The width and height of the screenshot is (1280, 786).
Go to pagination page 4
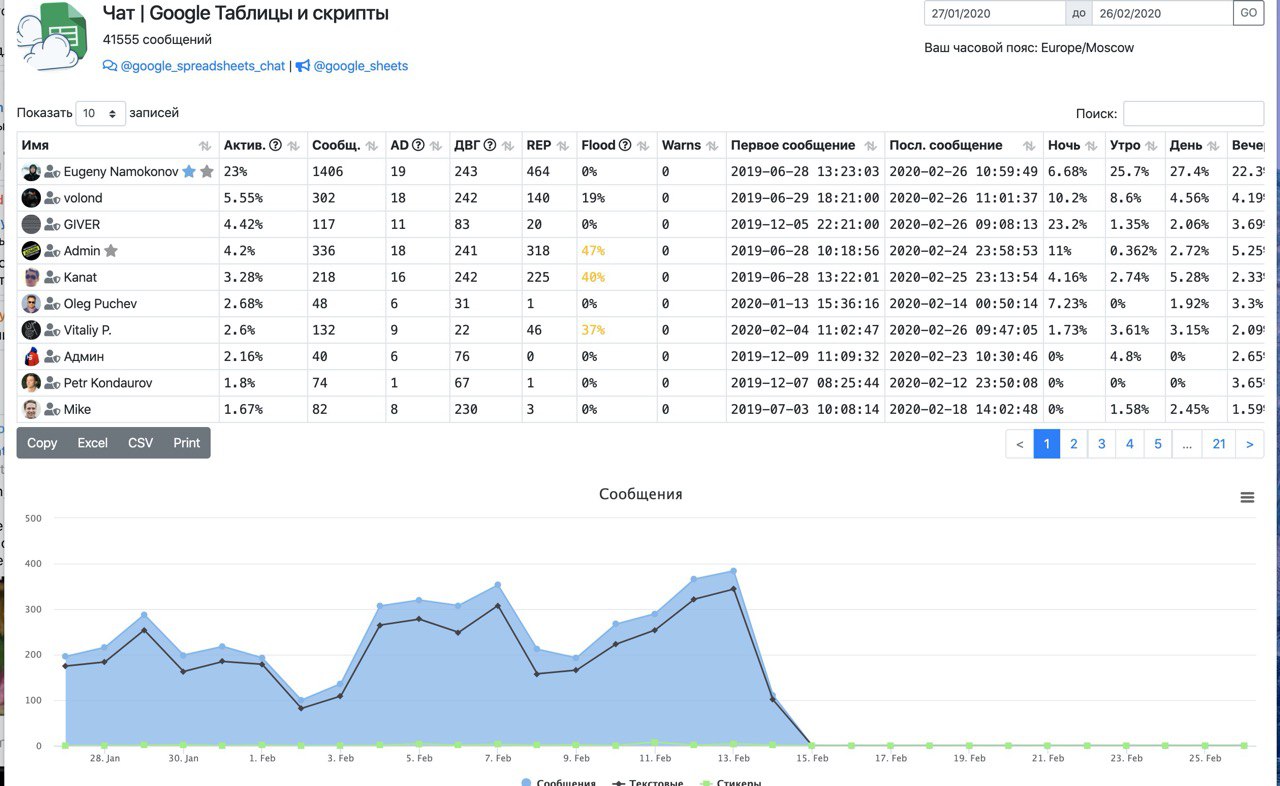point(1130,444)
